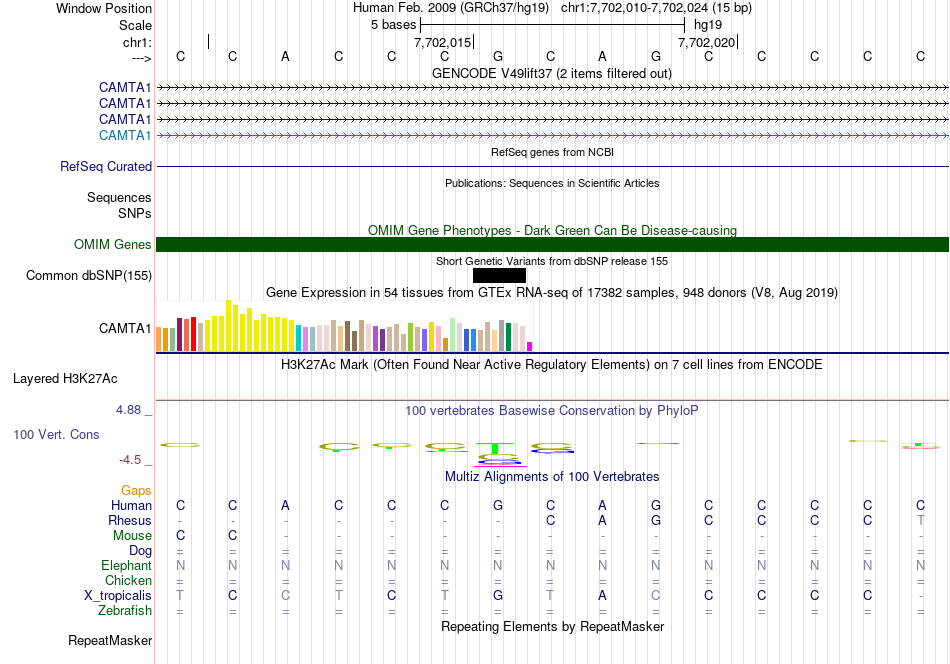Click the orange 'Gaps' label
The width and height of the screenshot is (950, 664).
(136, 490)
